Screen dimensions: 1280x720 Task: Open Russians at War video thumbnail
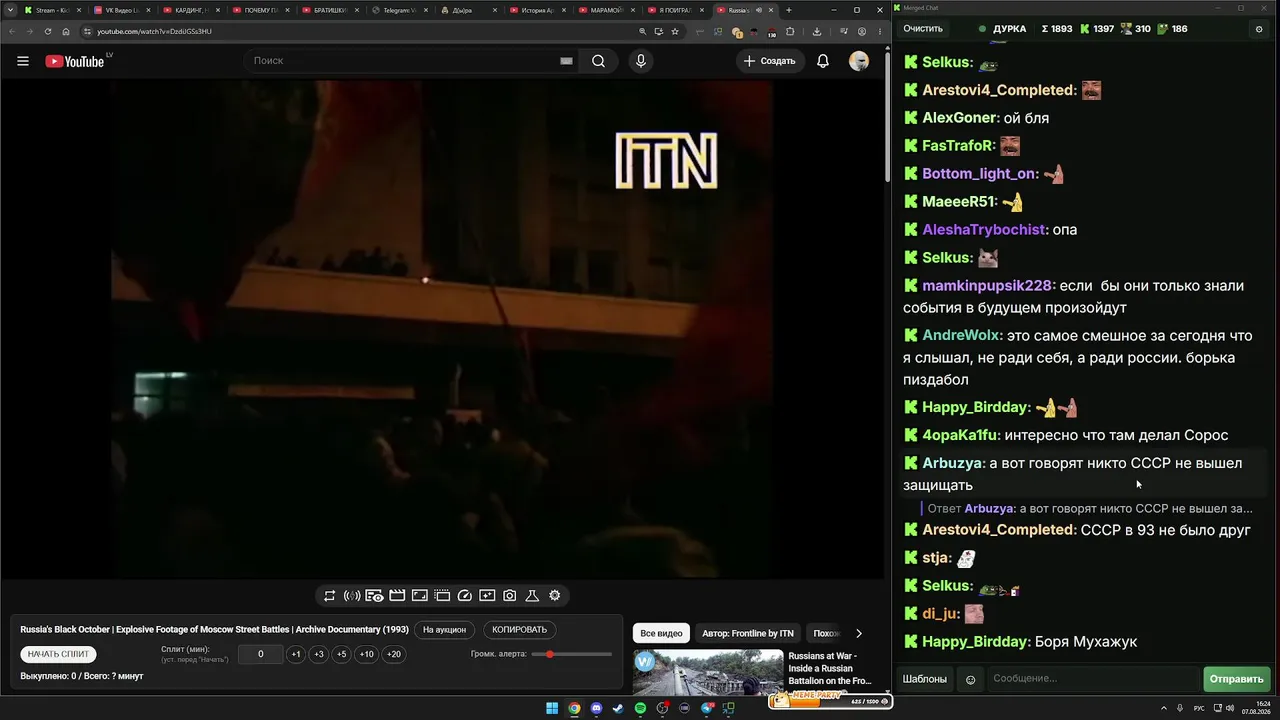[x=708, y=673]
